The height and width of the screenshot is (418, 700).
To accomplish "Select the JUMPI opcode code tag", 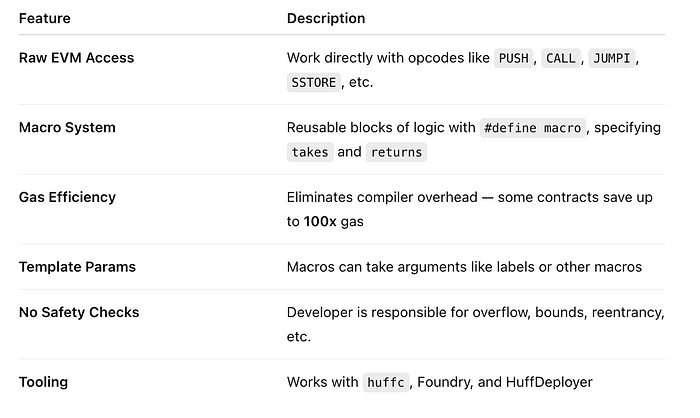I will click(x=612, y=58).
